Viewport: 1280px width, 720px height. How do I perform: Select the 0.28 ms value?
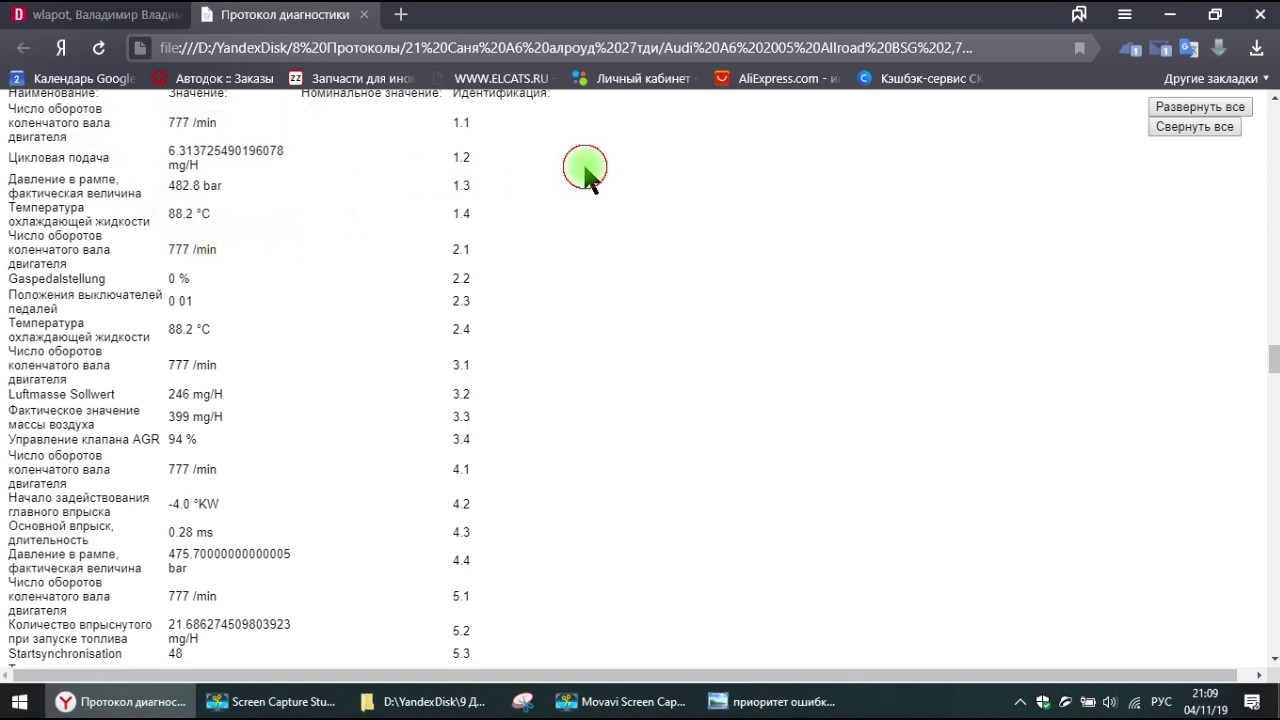191,532
